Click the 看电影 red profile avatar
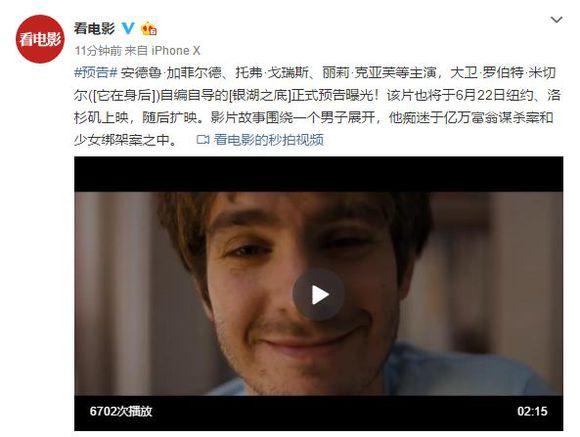 (40, 39)
